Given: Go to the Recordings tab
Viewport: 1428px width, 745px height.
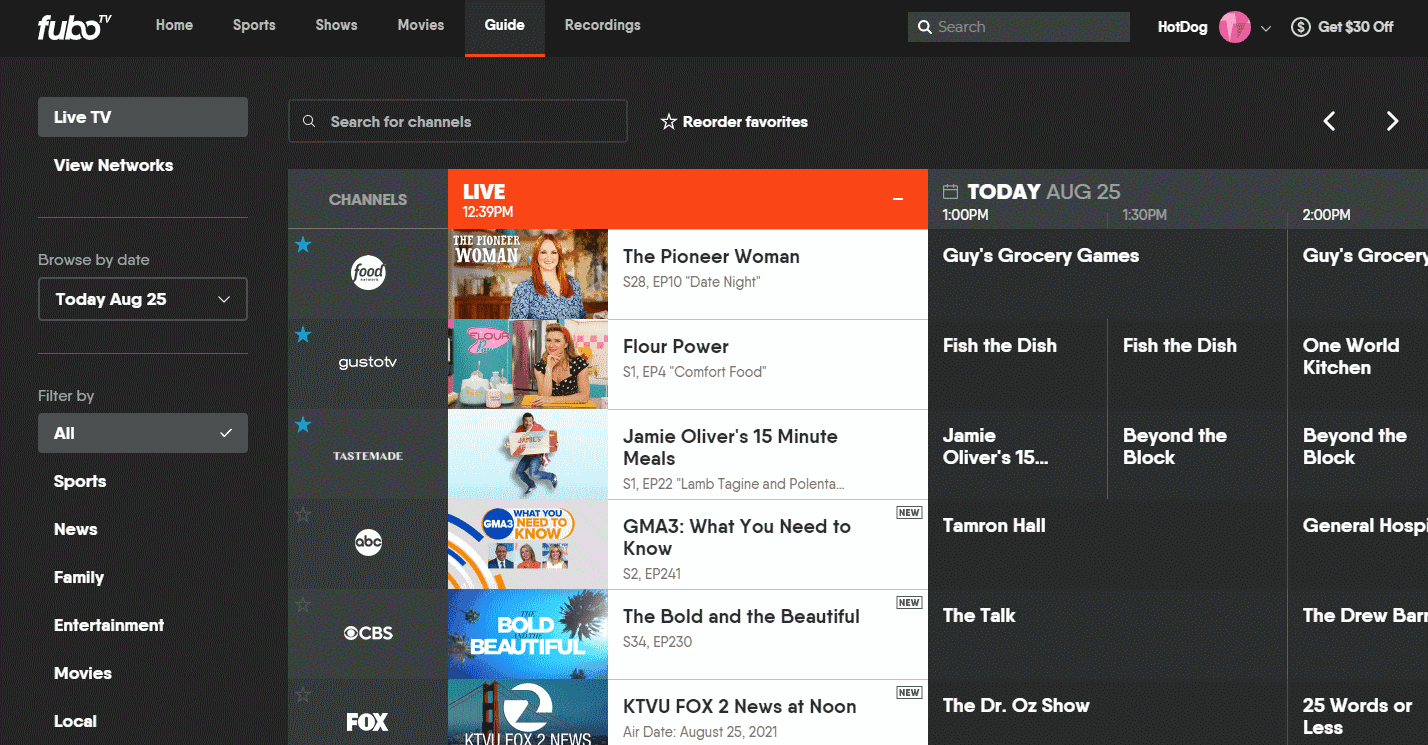Looking at the screenshot, I should (x=602, y=25).
